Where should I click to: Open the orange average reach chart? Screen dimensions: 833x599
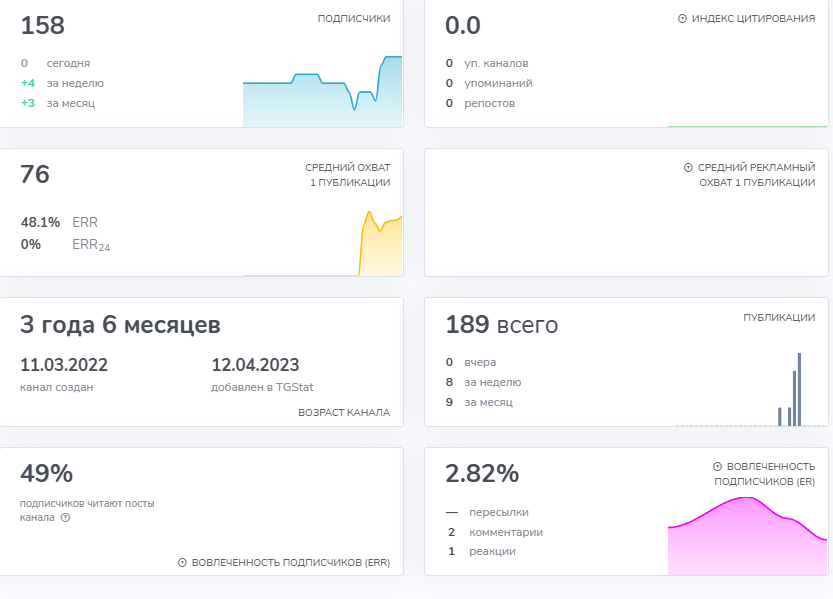click(380, 246)
